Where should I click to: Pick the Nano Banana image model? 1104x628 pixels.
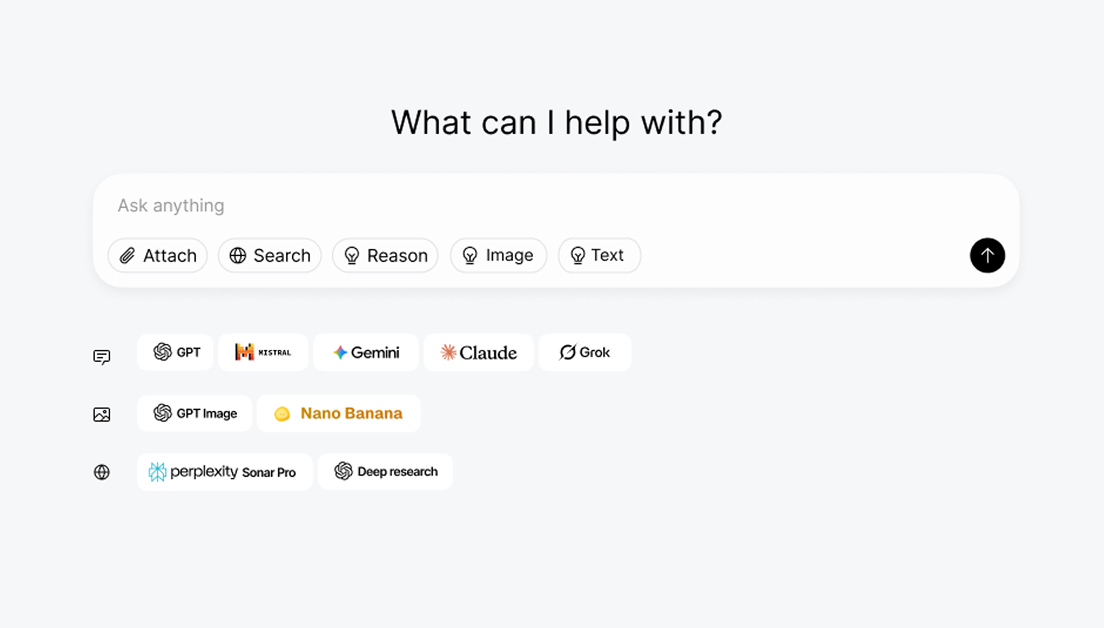click(x=339, y=413)
